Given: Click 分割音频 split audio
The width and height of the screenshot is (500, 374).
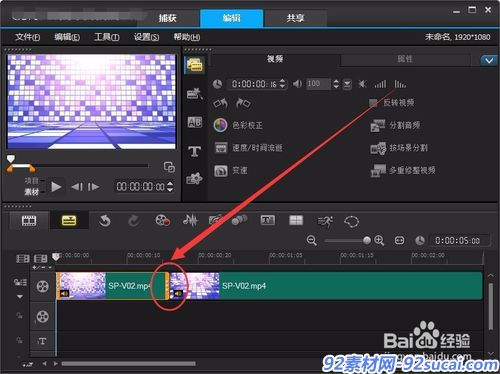Looking at the screenshot, I should pos(395,125).
